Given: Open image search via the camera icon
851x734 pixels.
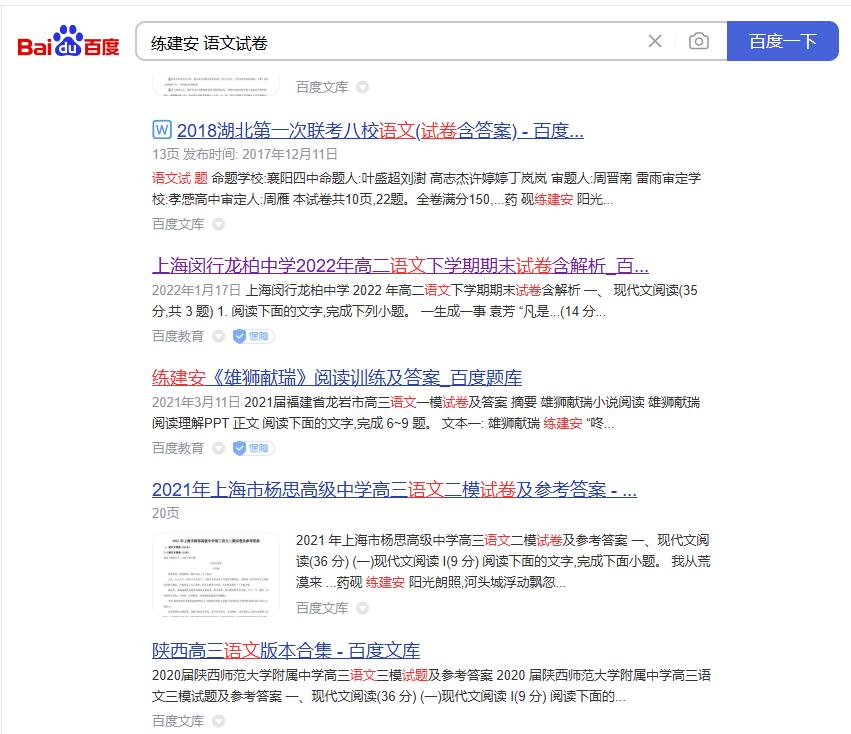Looking at the screenshot, I should pos(698,41).
